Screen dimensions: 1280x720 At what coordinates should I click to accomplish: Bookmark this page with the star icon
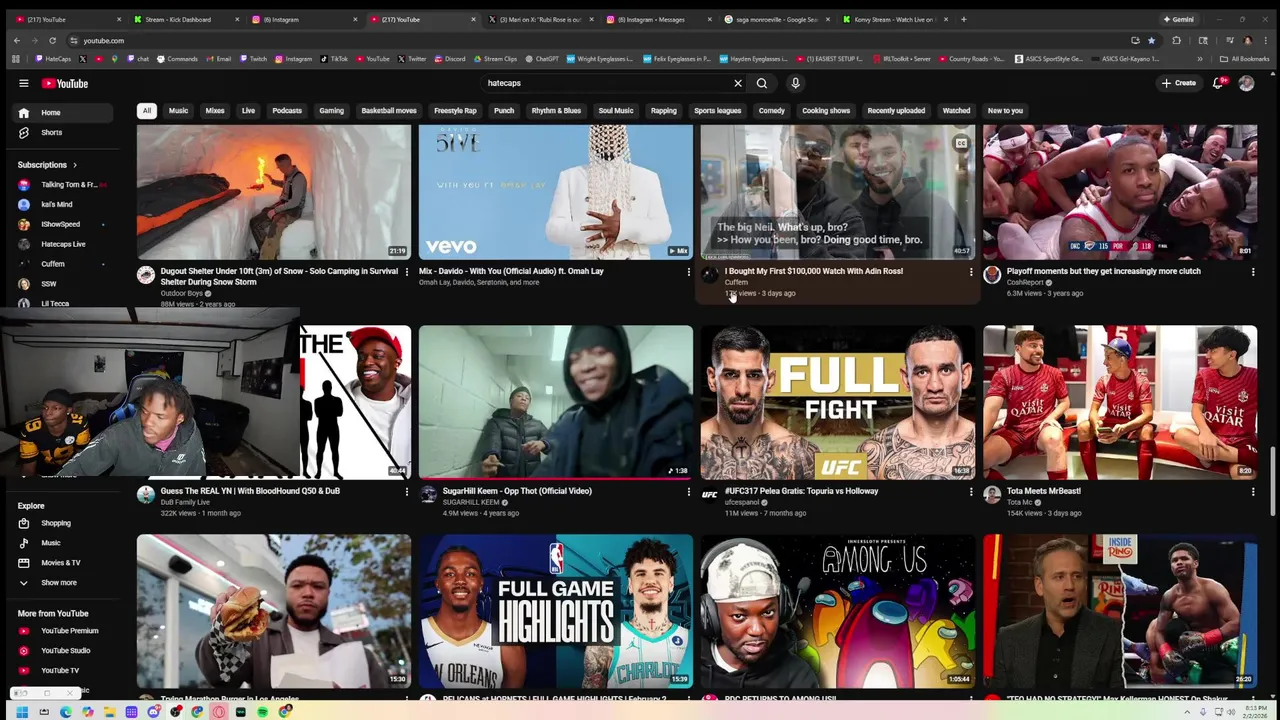click(1151, 40)
